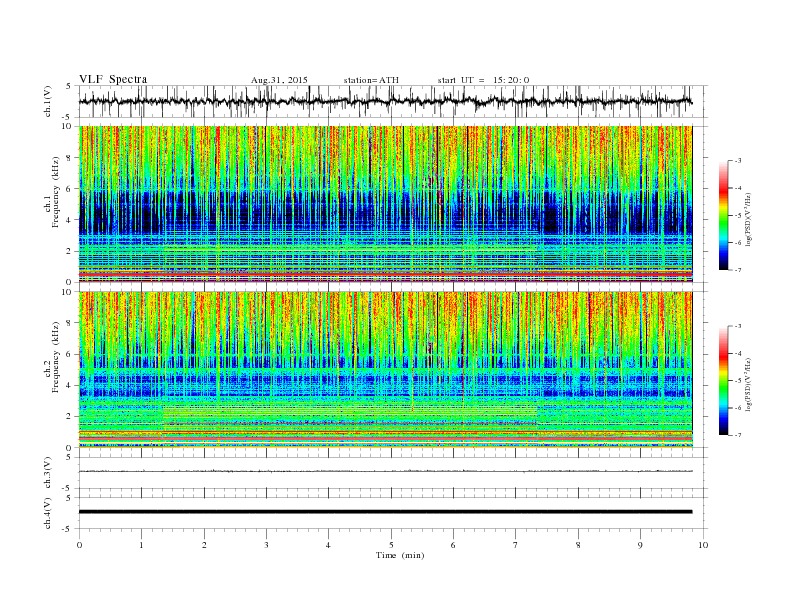Viewport: 792px width, 612px height.
Task: Click the "ch.1(V)" waveform axis label
Action: pos(48,101)
